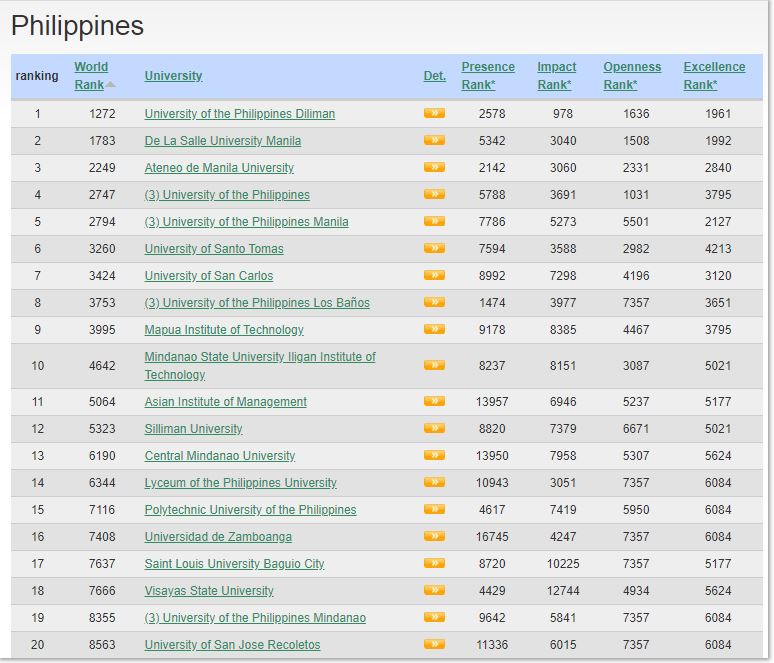Image resolution: width=774 pixels, height=663 pixels.
Task: Open University of San Jose Recoletos link
Action: [232, 645]
